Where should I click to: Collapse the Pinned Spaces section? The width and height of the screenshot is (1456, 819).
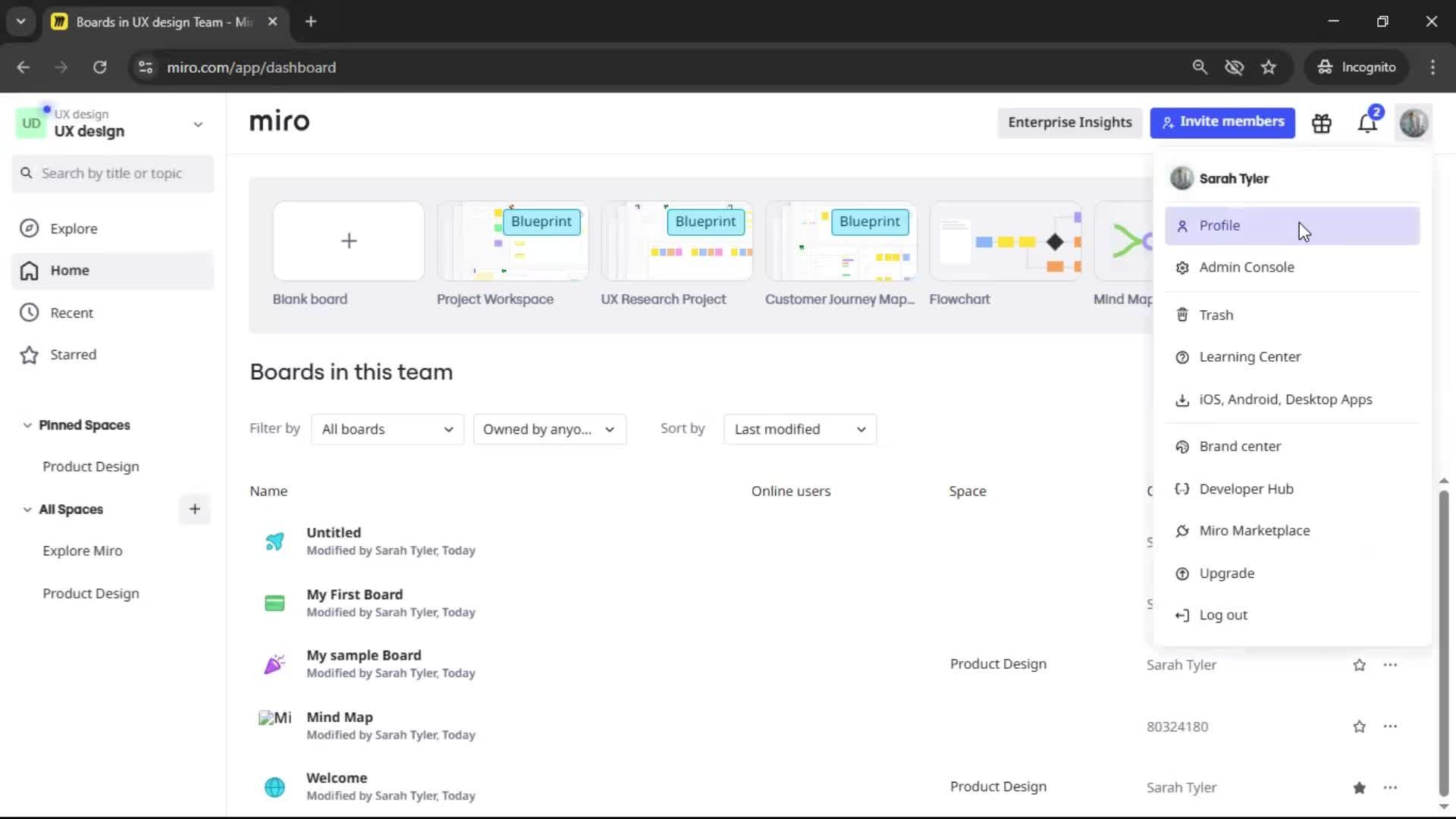[x=27, y=425]
